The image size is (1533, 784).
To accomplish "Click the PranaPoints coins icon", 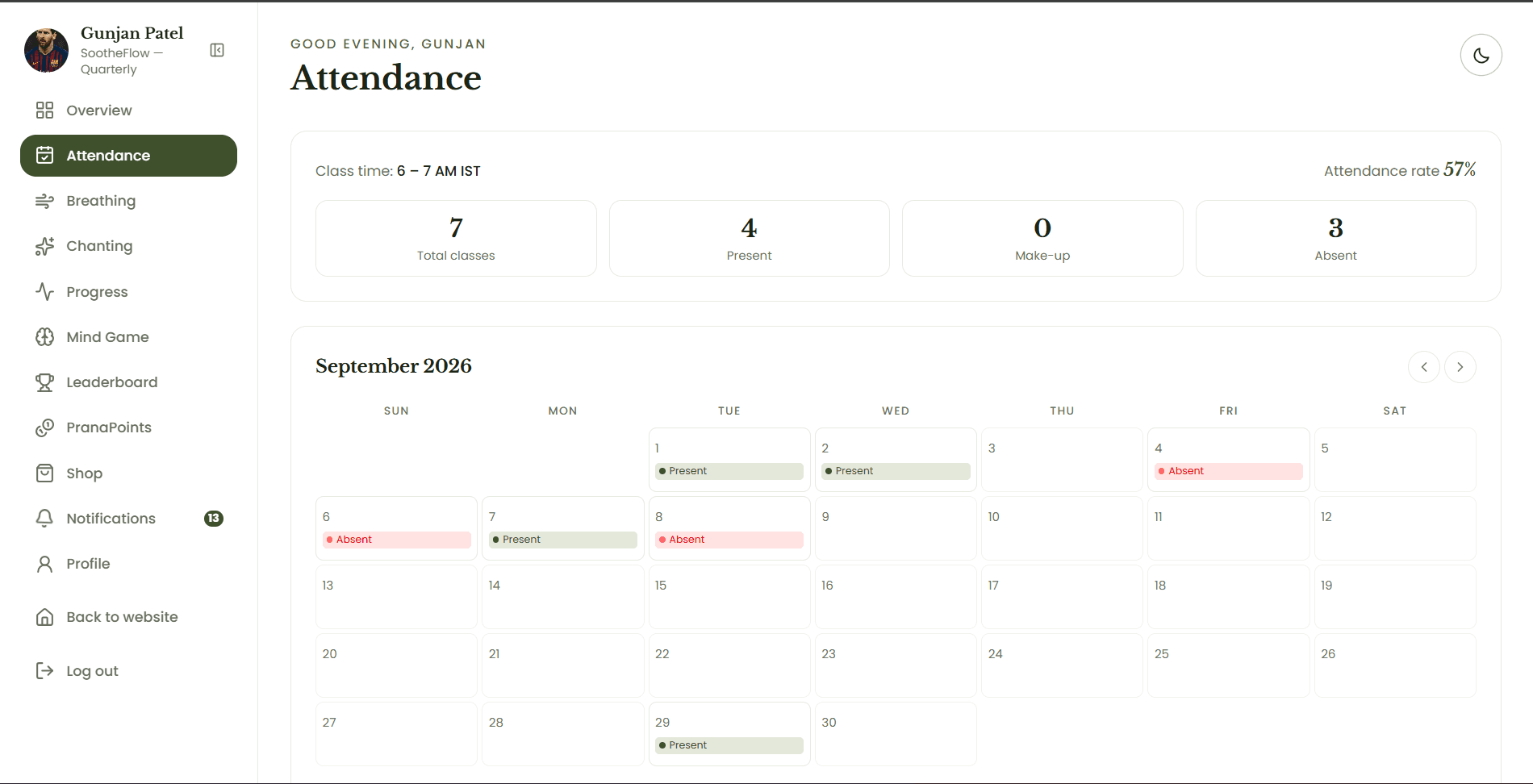I will tap(44, 427).
